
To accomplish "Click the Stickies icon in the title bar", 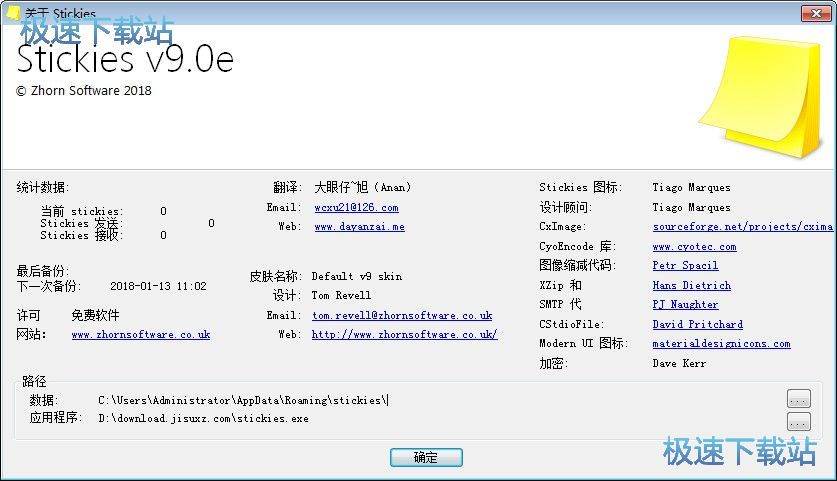I will coord(12,13).
